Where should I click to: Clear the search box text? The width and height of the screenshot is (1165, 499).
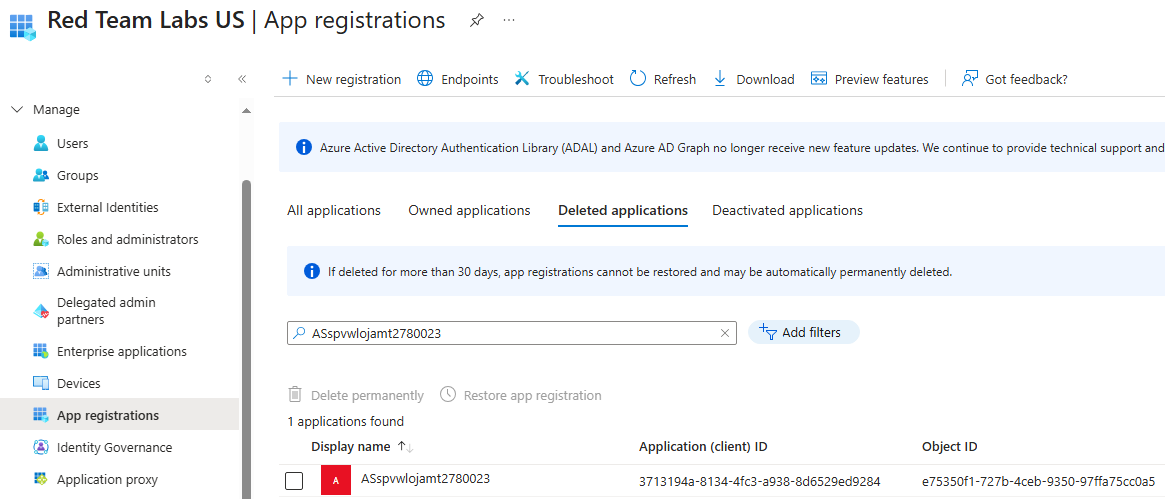point(725,334)
